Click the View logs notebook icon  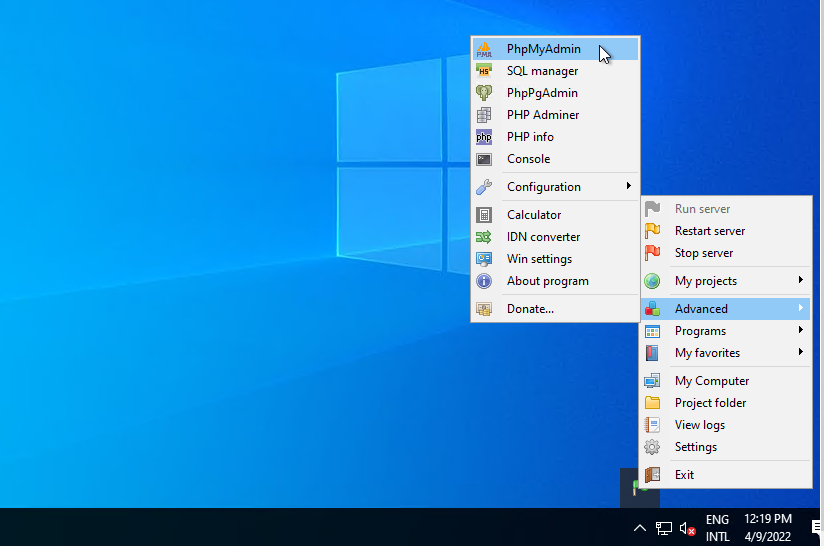pos(652,425)
